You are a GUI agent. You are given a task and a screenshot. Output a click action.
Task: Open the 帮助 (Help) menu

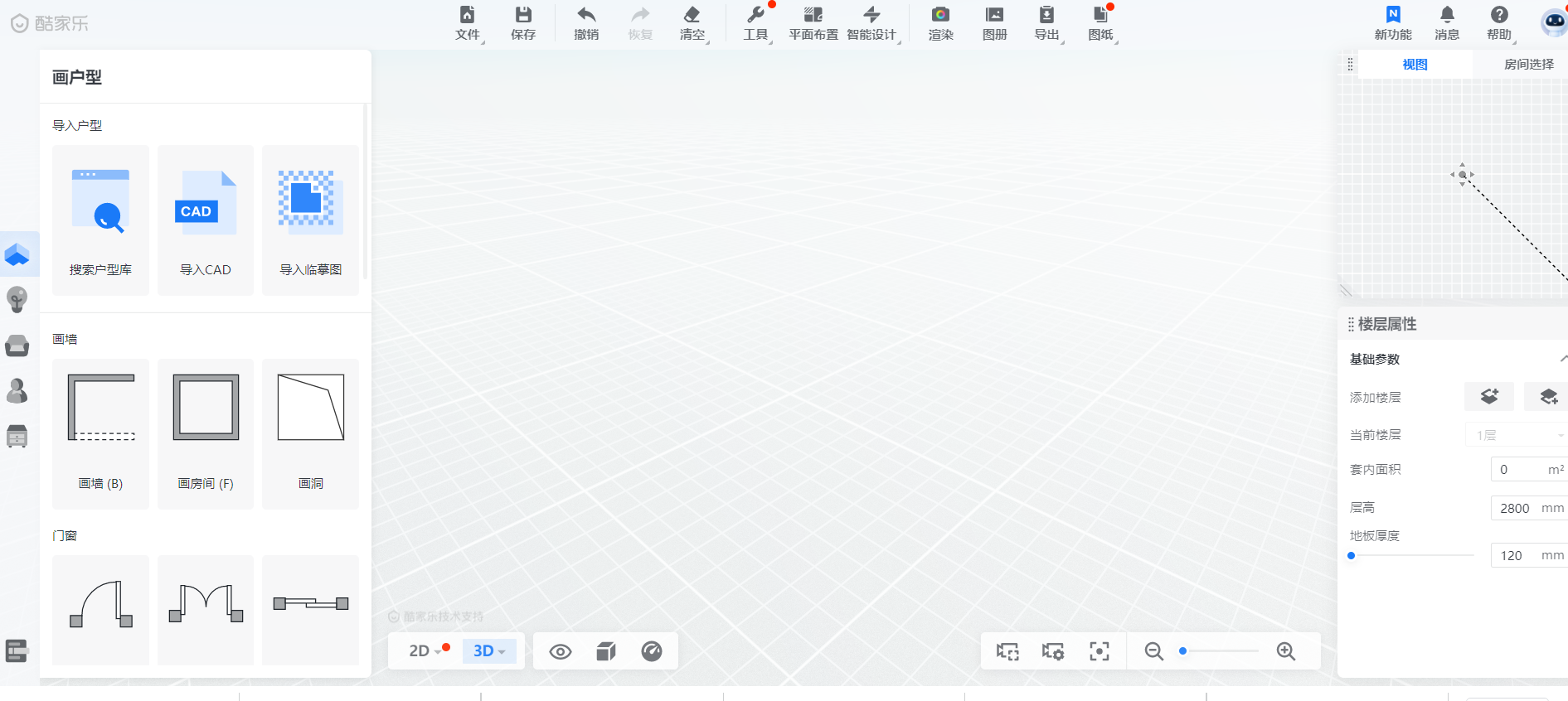(x=1500, y=23)
